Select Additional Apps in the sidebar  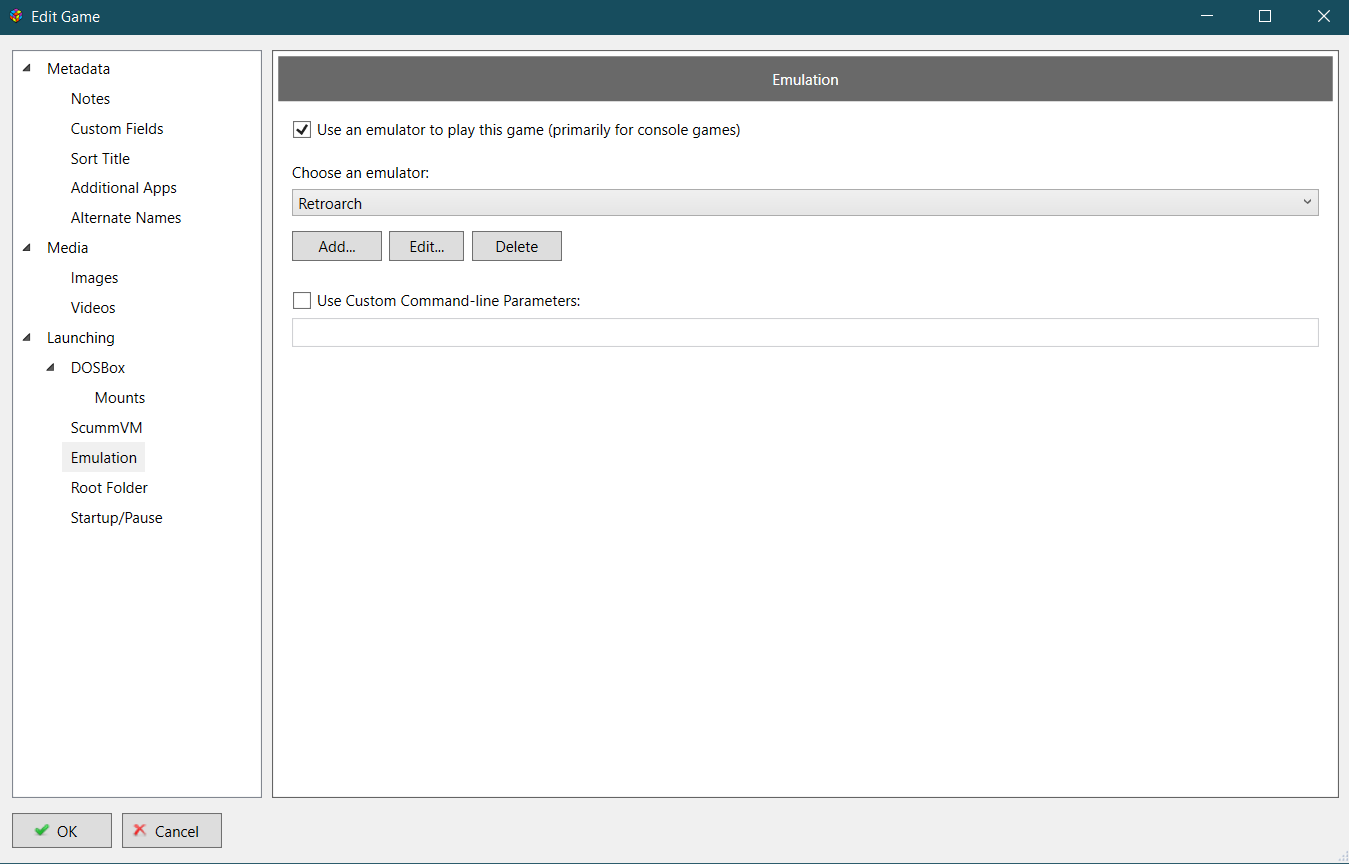[123, 188]
